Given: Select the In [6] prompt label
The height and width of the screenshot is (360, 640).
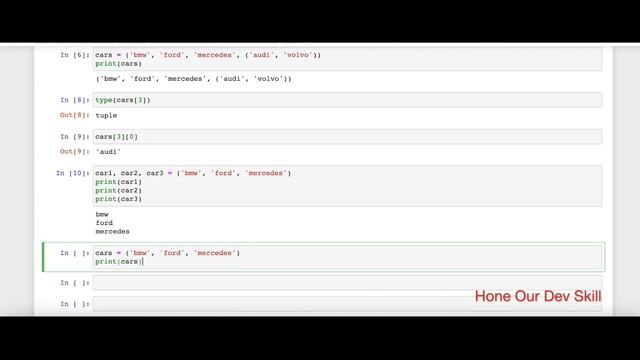Looking at the screenshot, I should 75,55.
